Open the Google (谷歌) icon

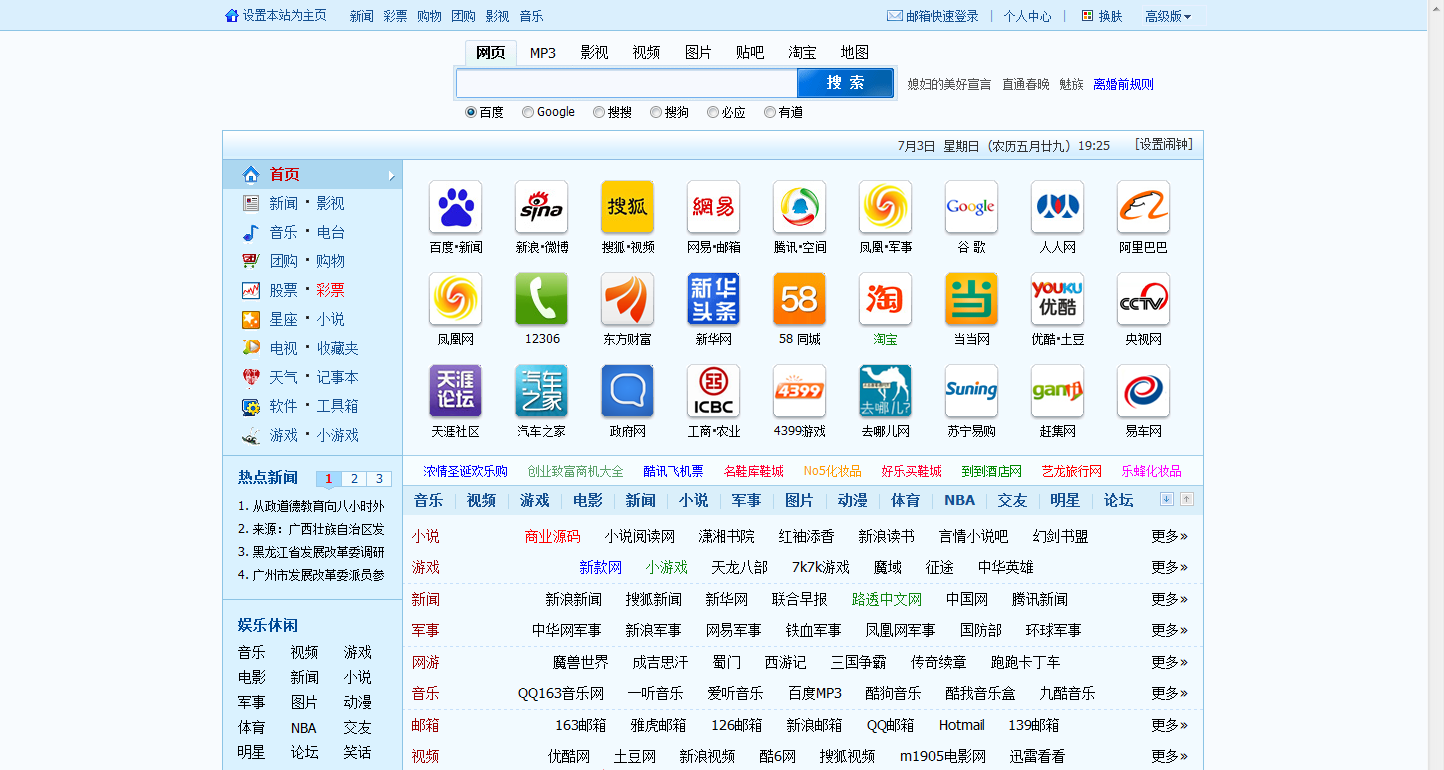tap(971, 207)
